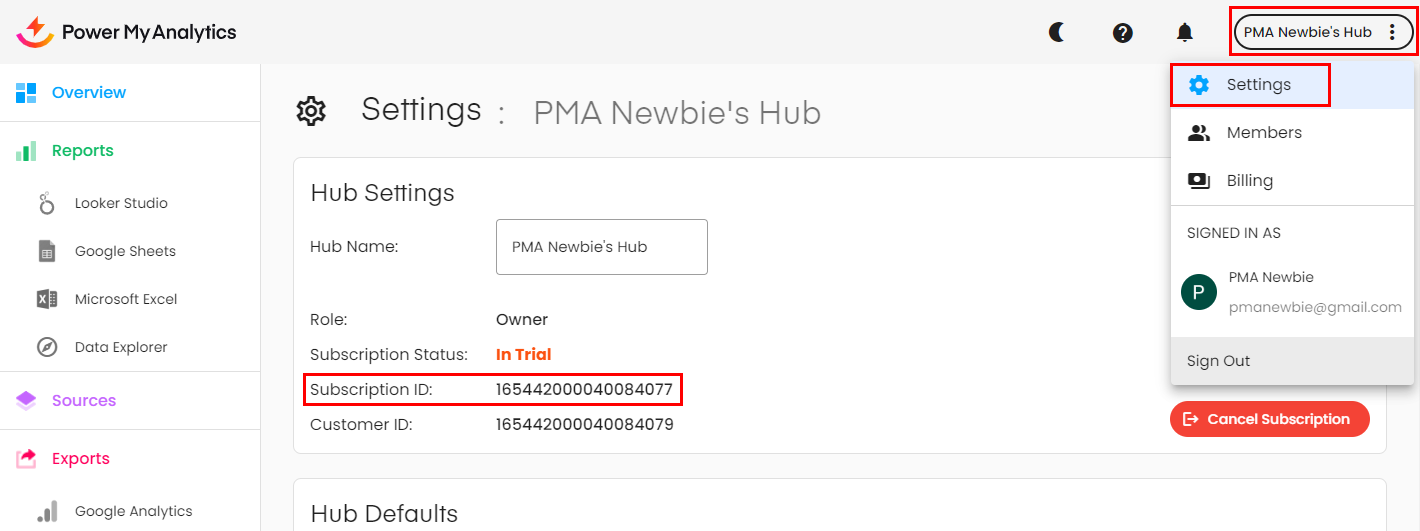Select Google Sheets in the sidebar
Viewport: 1420px width, 531px height.
click(124, 251)
